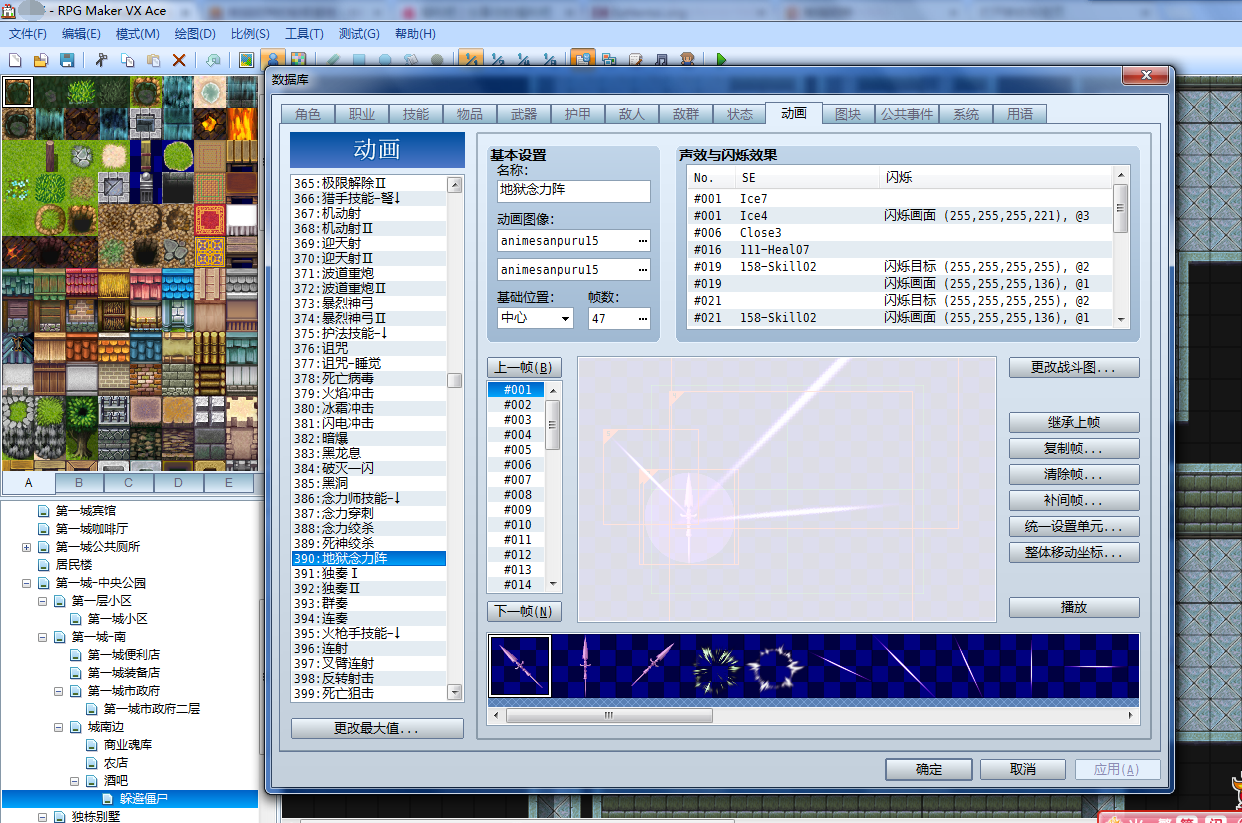Expand the 第一城公共厕所 tree node
This screenshot has height=823, width=1242.
[x=26, y=547]
